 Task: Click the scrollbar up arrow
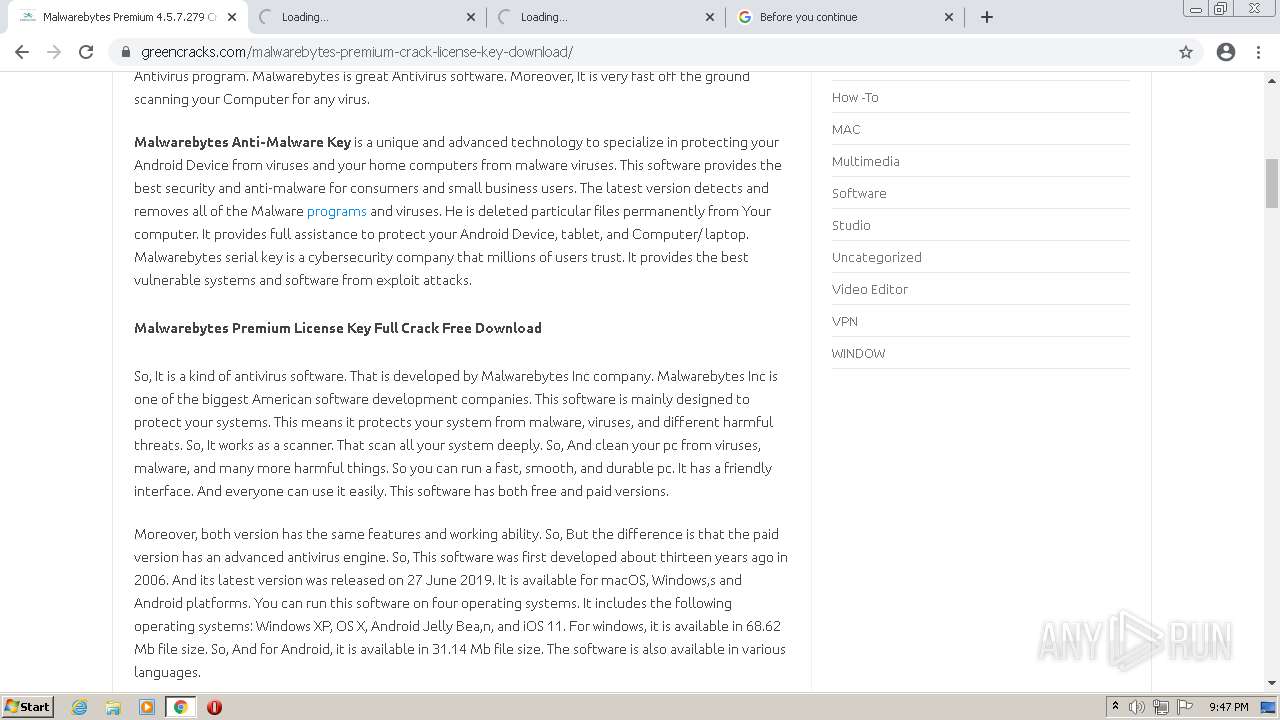coord(1272,79)
